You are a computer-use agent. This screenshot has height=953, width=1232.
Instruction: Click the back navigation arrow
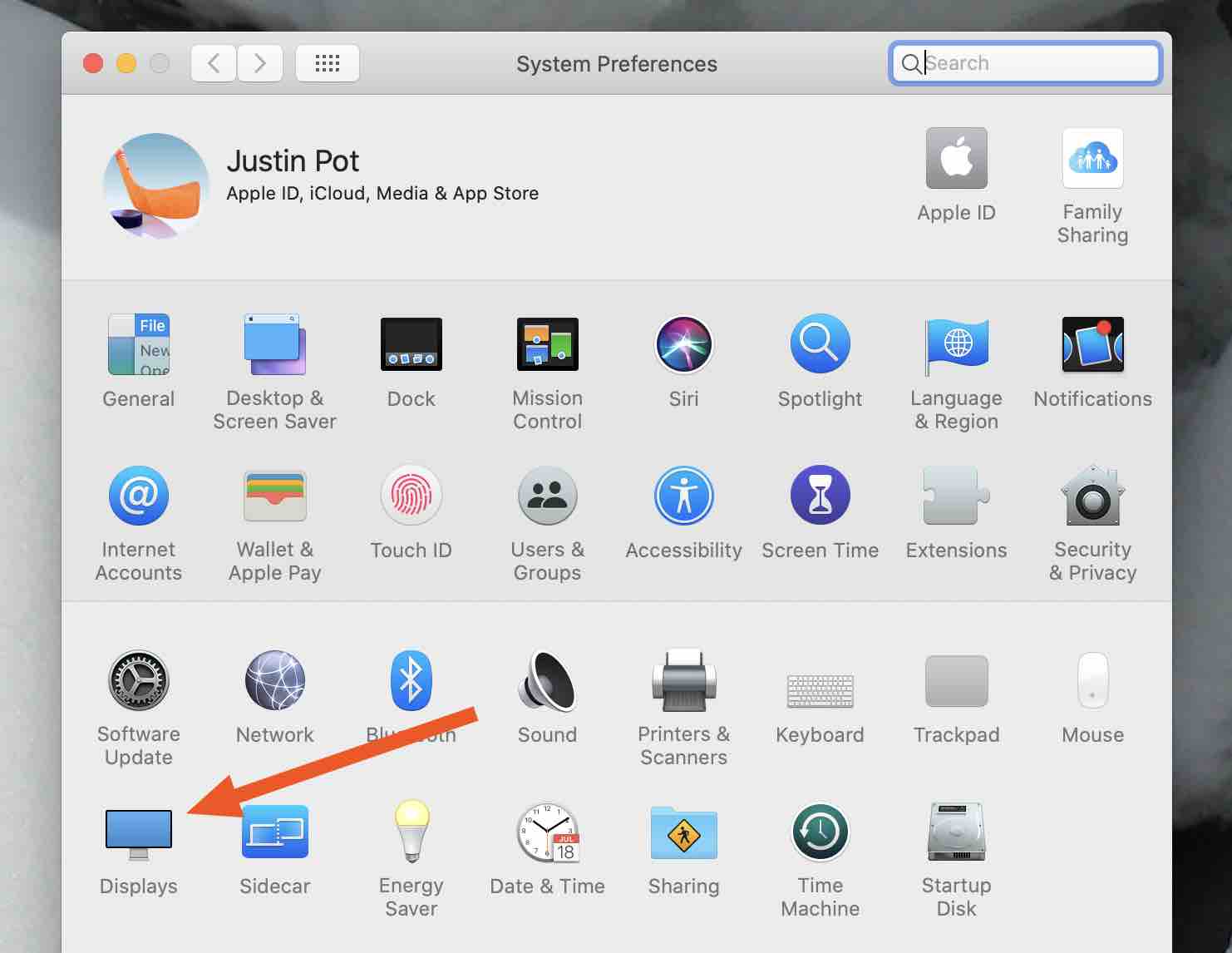pyautogui.click(x=214, y=63)
